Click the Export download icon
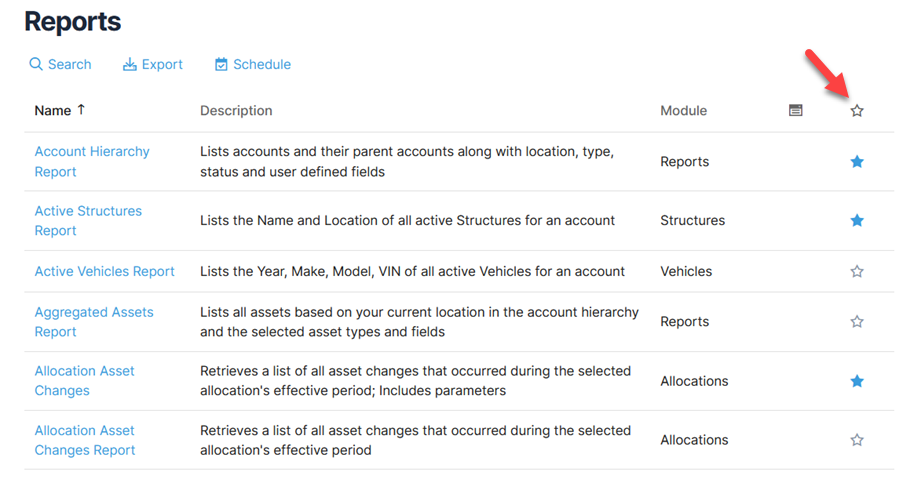 (x=129, y=64)
